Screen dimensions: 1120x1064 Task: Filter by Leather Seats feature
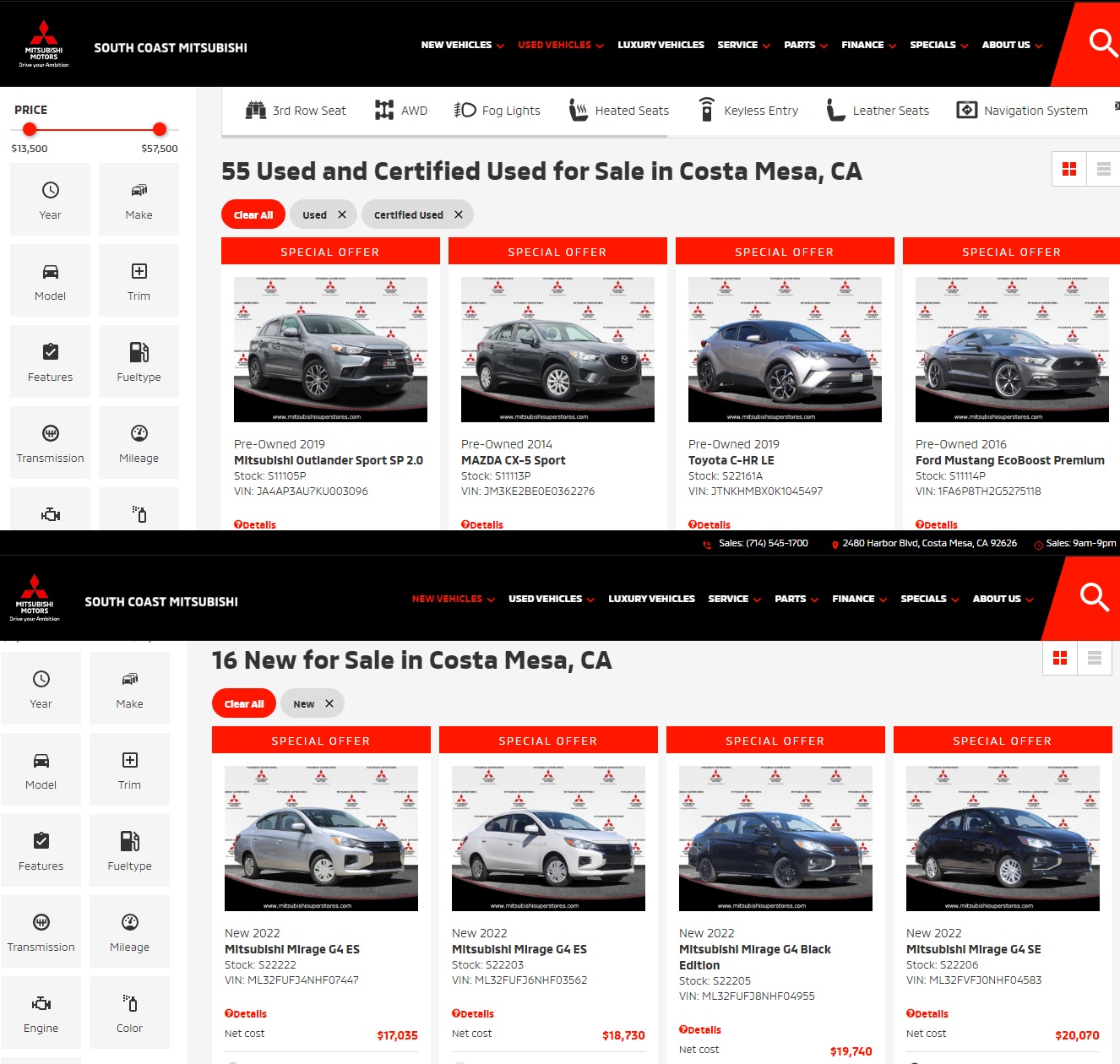[x=878, y=111]
